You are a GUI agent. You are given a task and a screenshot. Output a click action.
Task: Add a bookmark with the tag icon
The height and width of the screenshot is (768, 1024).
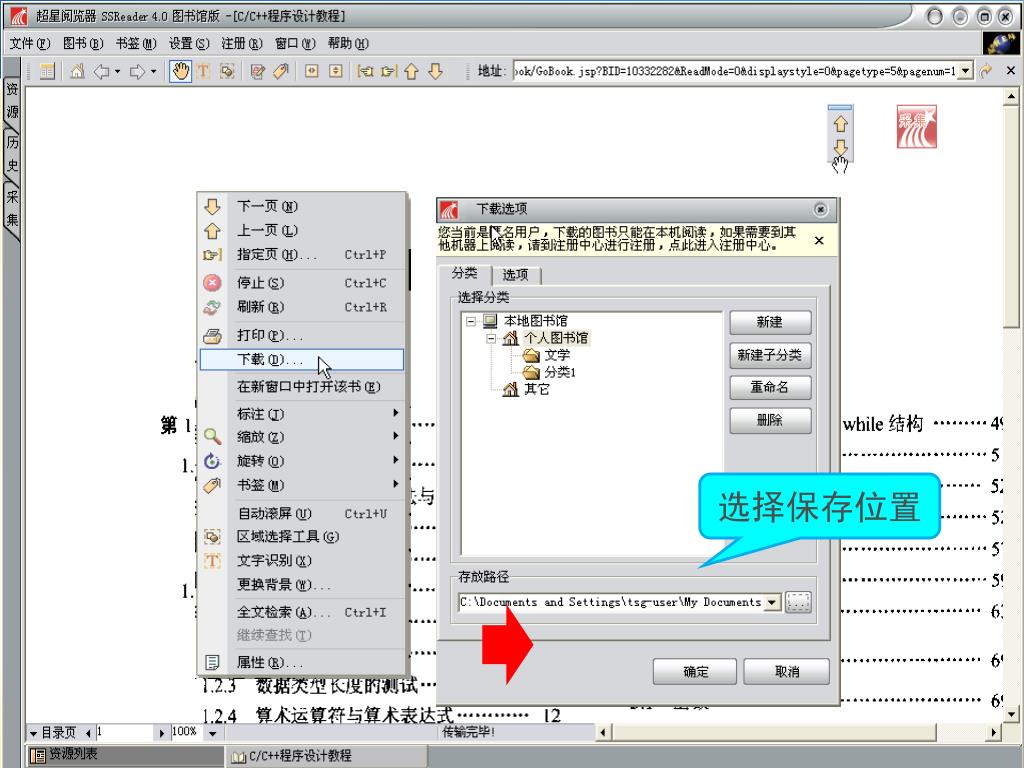(281, 71)
